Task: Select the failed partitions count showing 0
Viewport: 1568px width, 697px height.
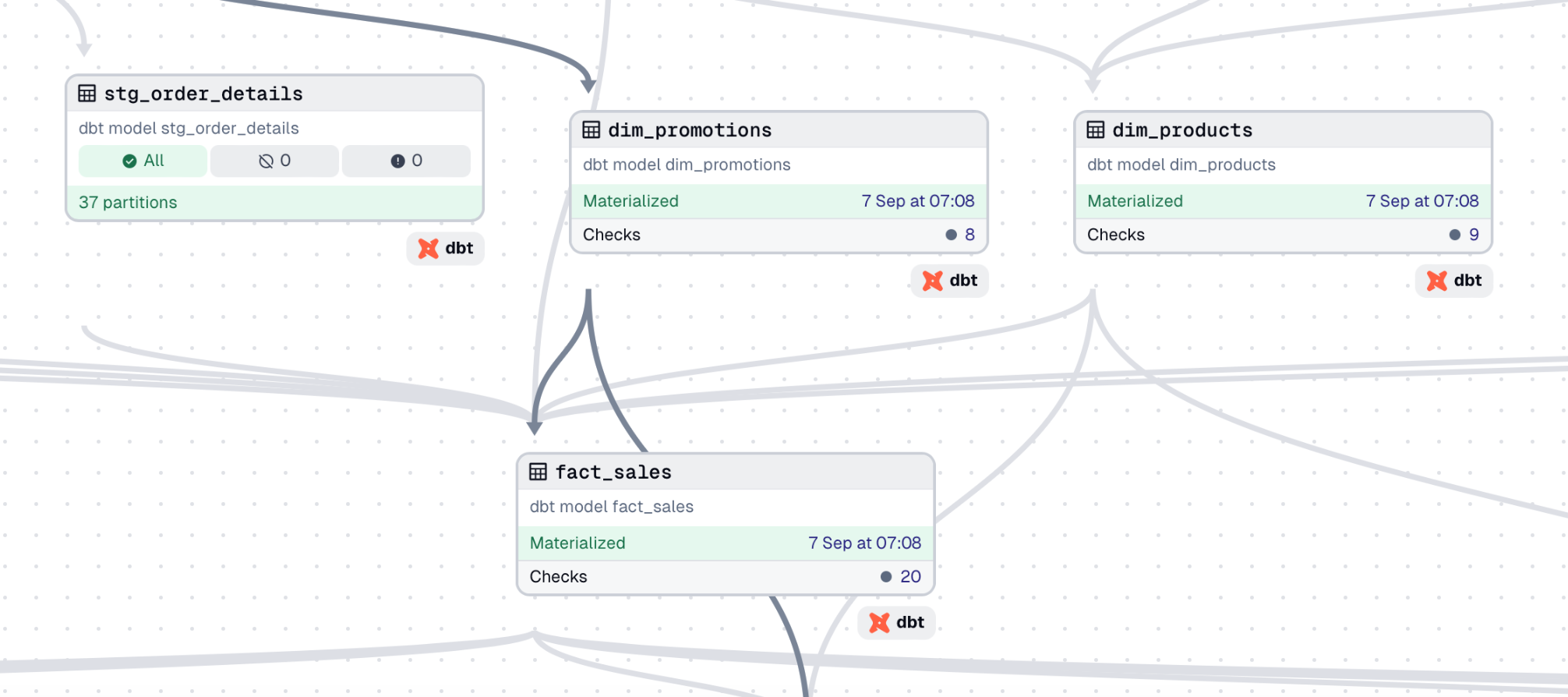Action: (406, 161)
